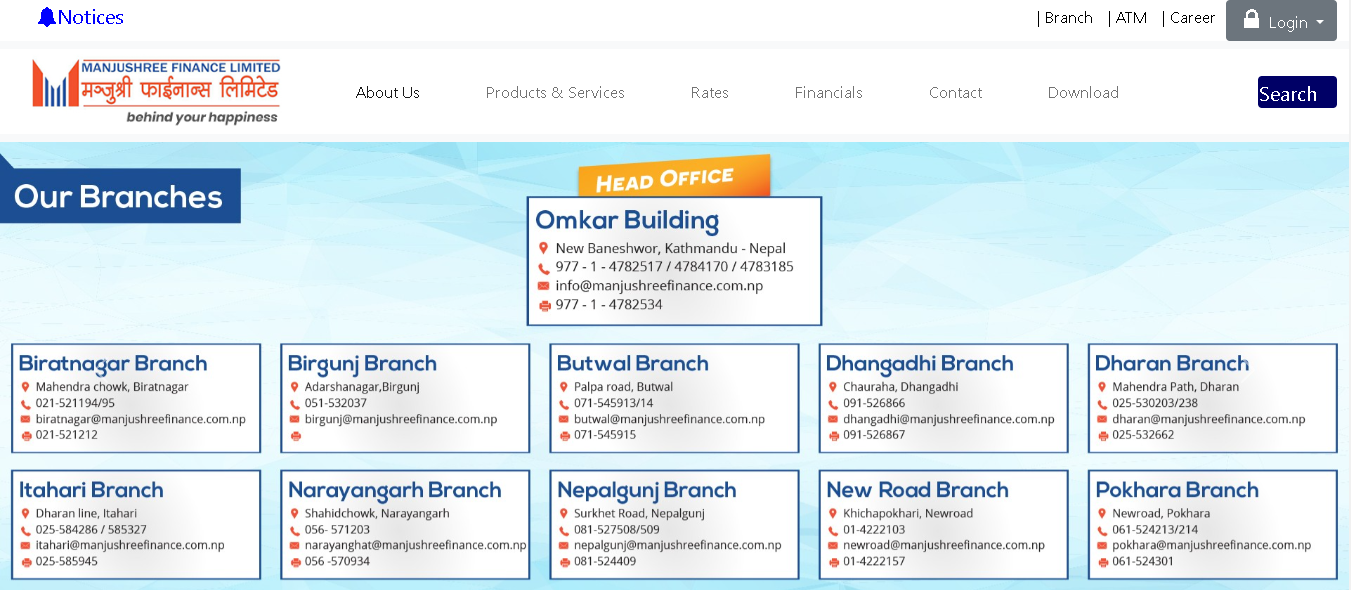Click the Butwal Branch heading
This screenshot has width=1351, height=590.
(632, 363)
